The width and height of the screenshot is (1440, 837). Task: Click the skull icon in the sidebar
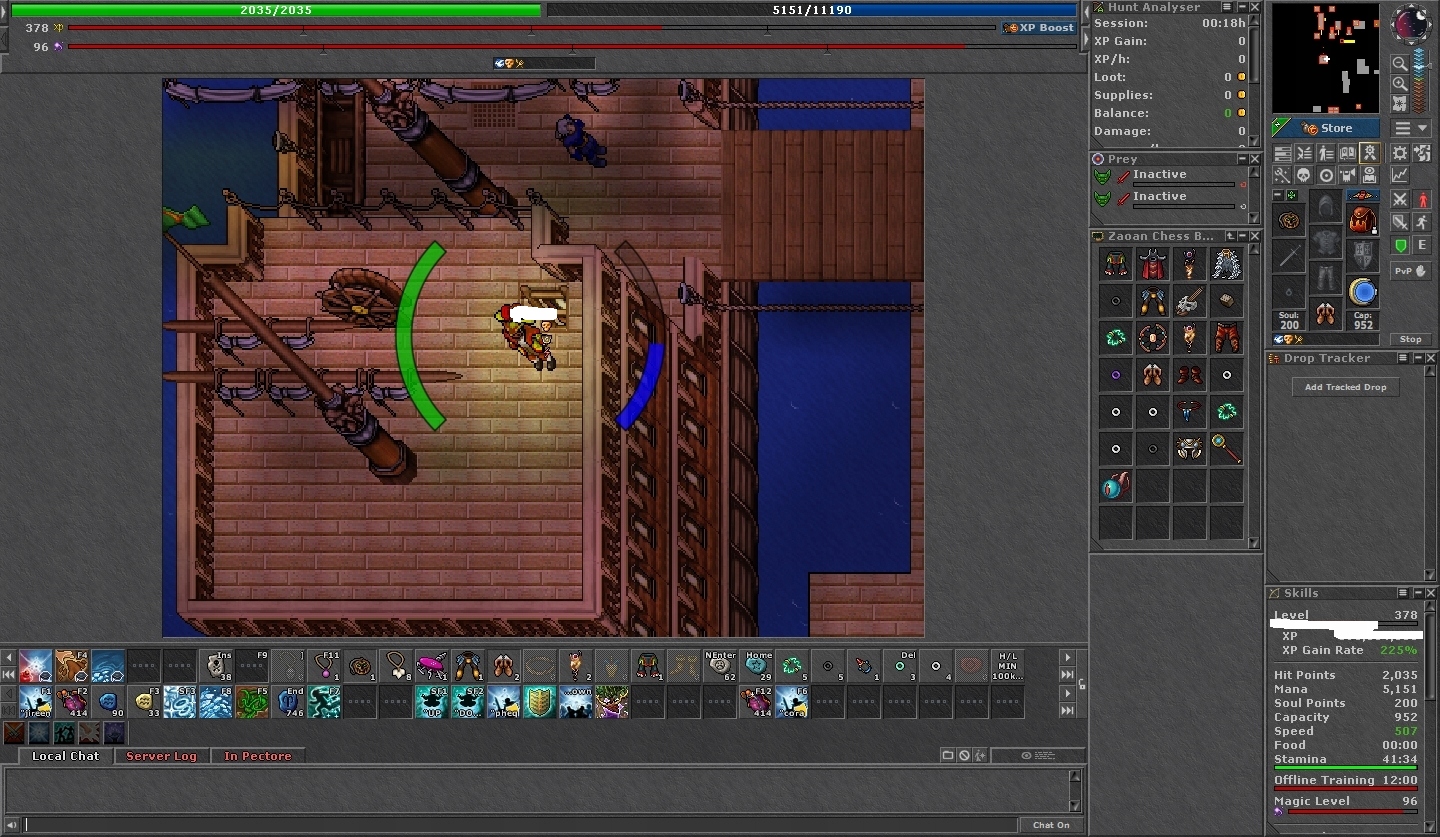point(1305,174)
